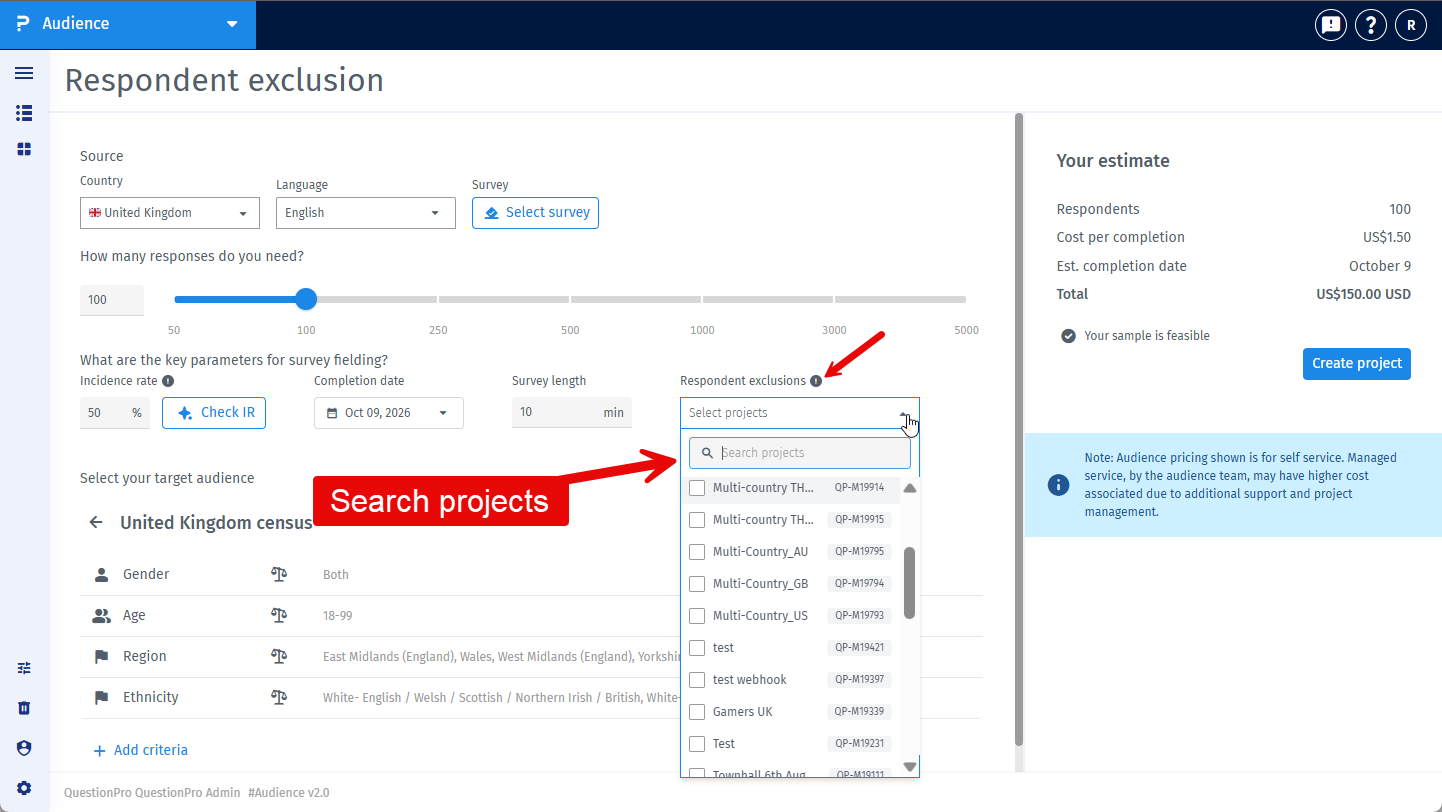
Task: Open the help question mark icon
Action: 1370,25
